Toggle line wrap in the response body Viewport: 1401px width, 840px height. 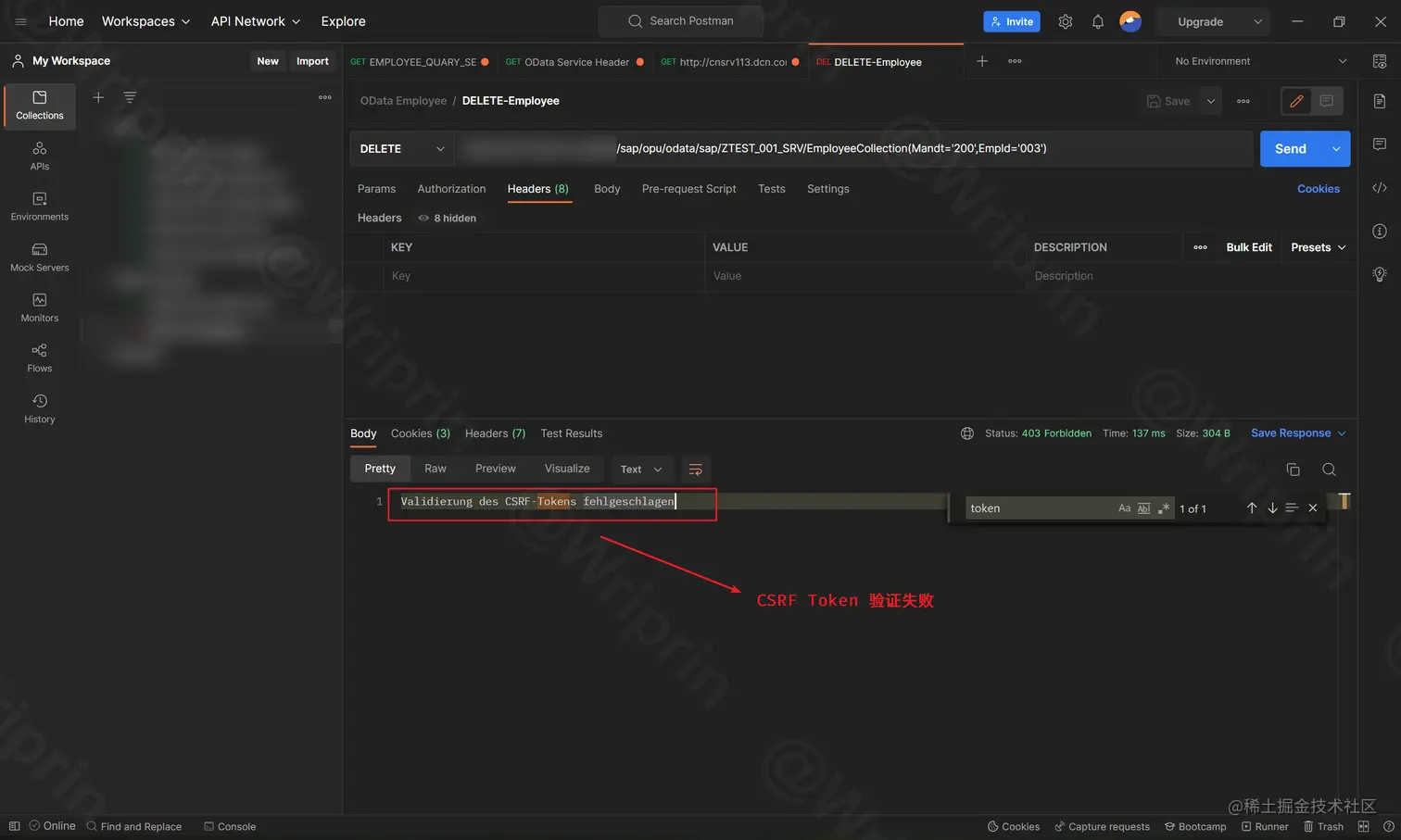coord(696,470)
